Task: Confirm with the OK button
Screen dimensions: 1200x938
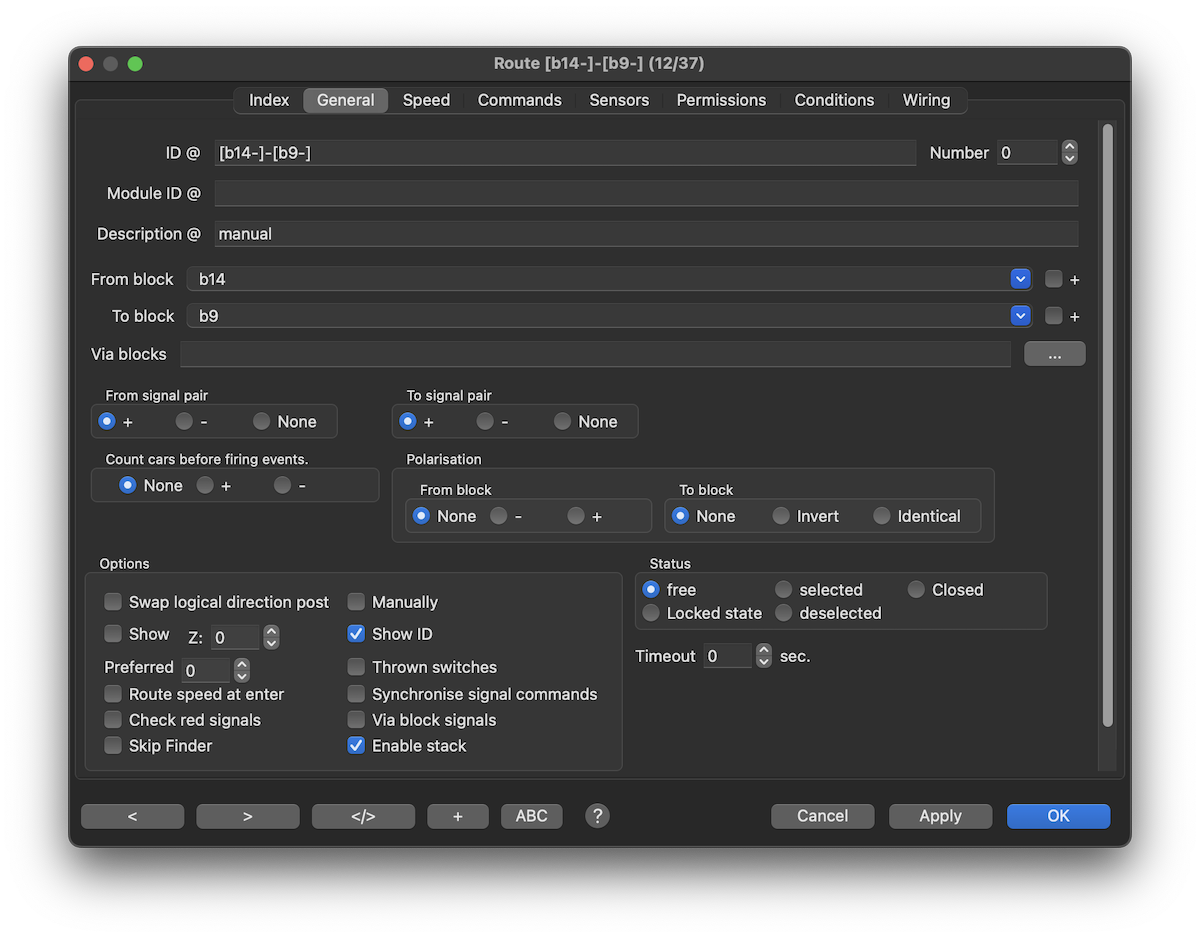Action: coord(1058,816)
